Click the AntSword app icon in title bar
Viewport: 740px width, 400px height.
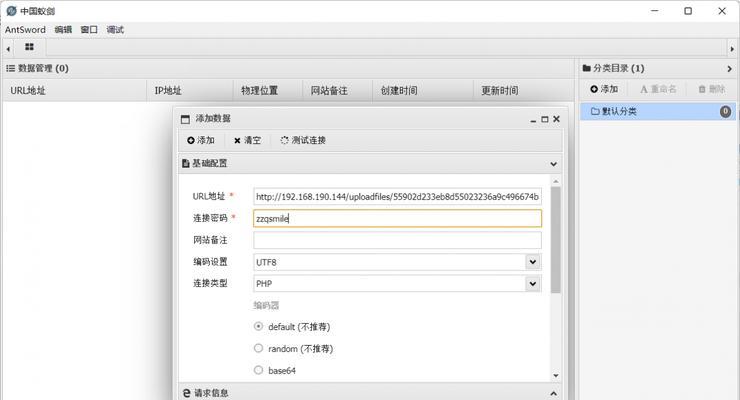11,10
